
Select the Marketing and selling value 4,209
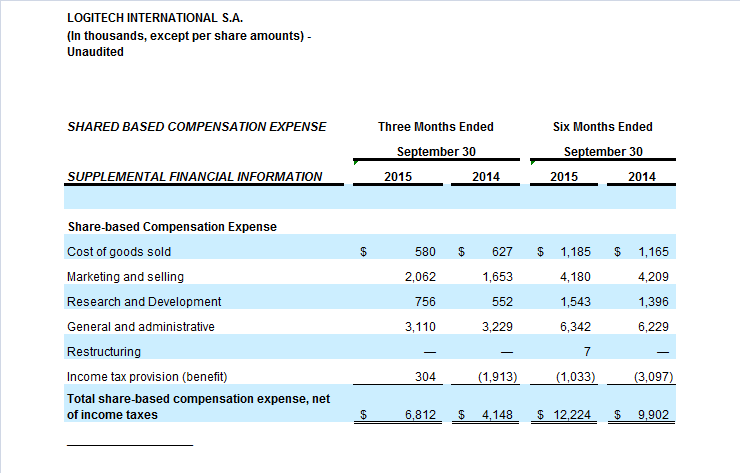[653, 277]
